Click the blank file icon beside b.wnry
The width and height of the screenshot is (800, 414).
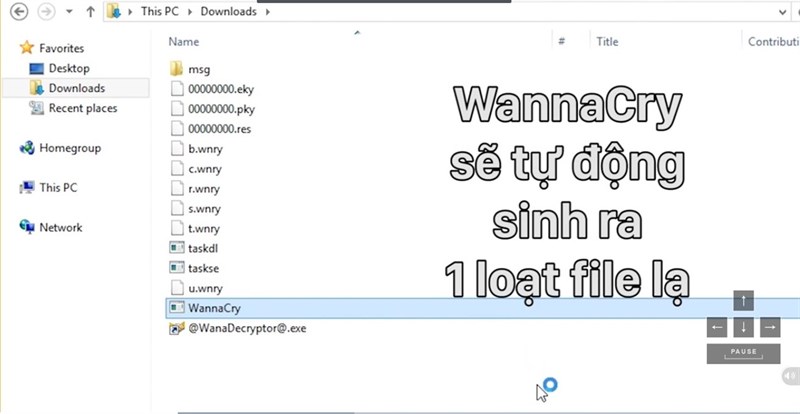click(177, 149)
